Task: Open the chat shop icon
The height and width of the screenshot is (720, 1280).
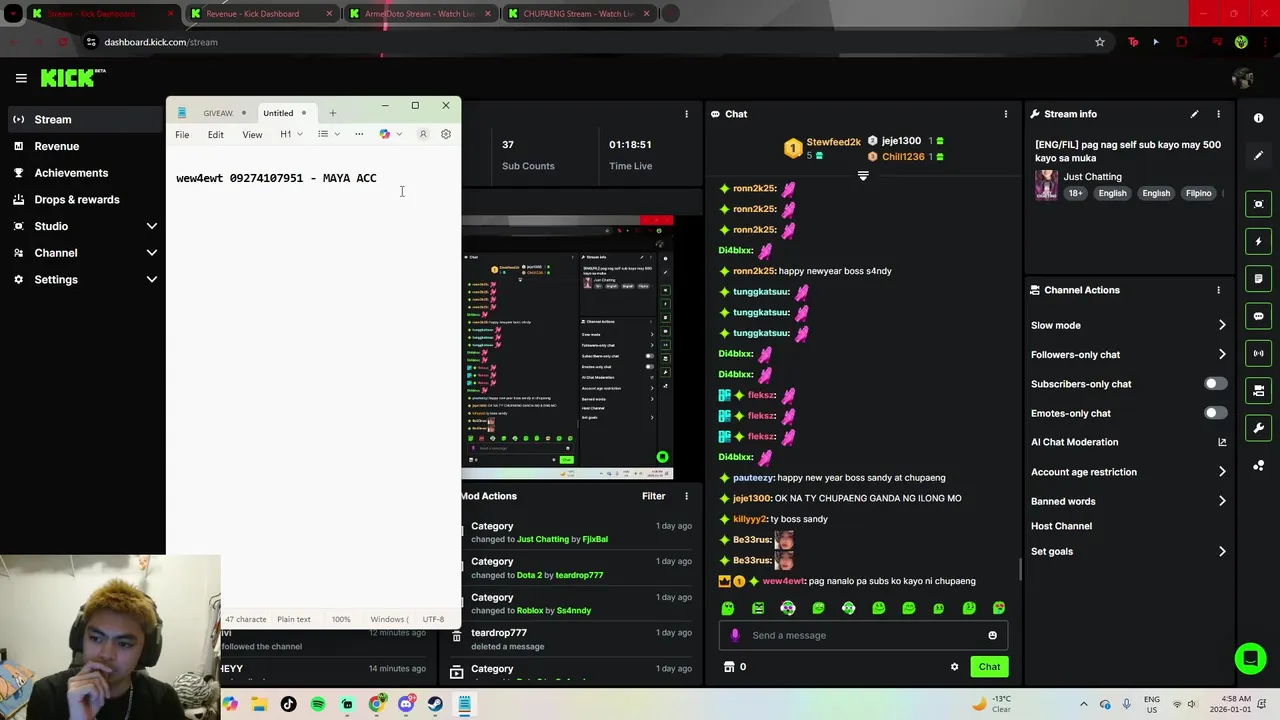Action: tap(729, 667)
